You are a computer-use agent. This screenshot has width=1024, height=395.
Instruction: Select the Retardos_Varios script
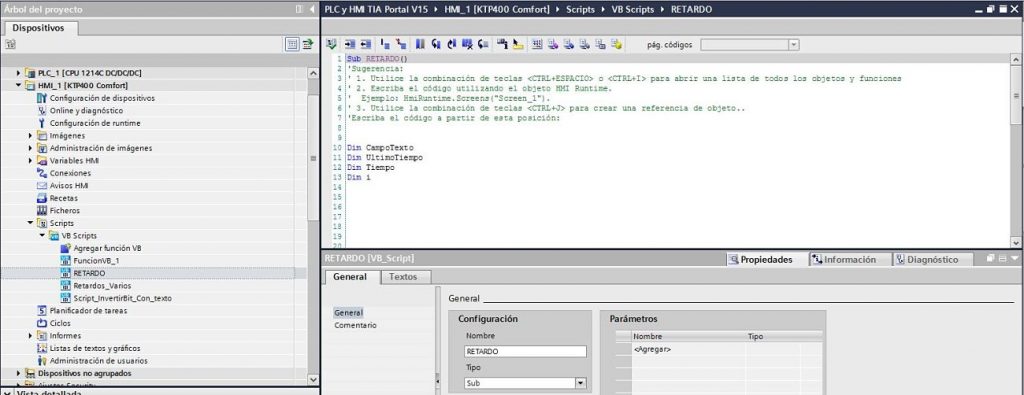point(102,285)
